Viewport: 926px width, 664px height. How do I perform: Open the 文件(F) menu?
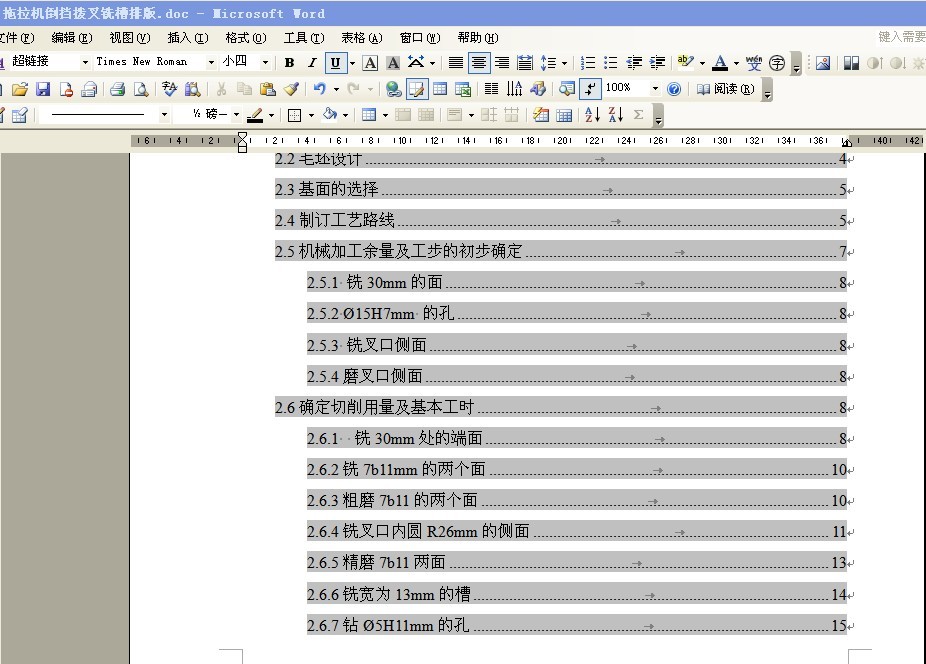17,38
